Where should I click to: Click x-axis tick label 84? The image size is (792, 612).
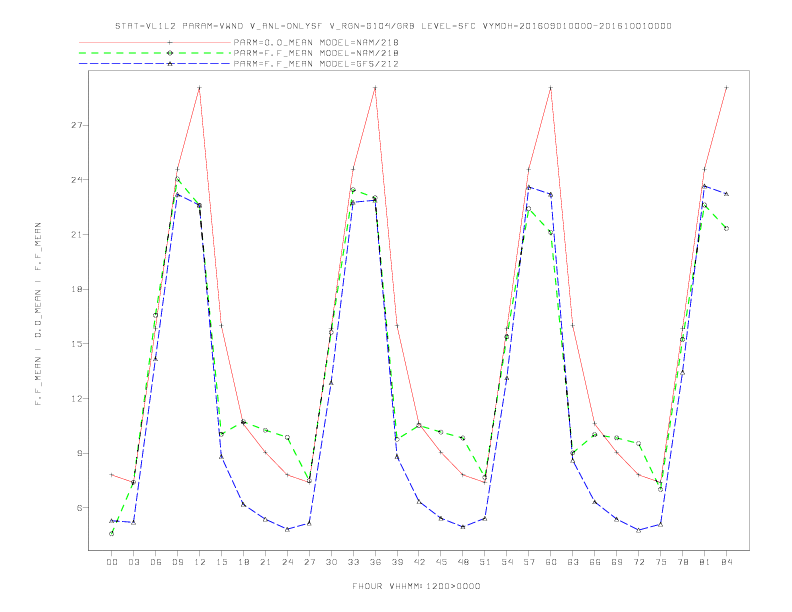(727, 562)
